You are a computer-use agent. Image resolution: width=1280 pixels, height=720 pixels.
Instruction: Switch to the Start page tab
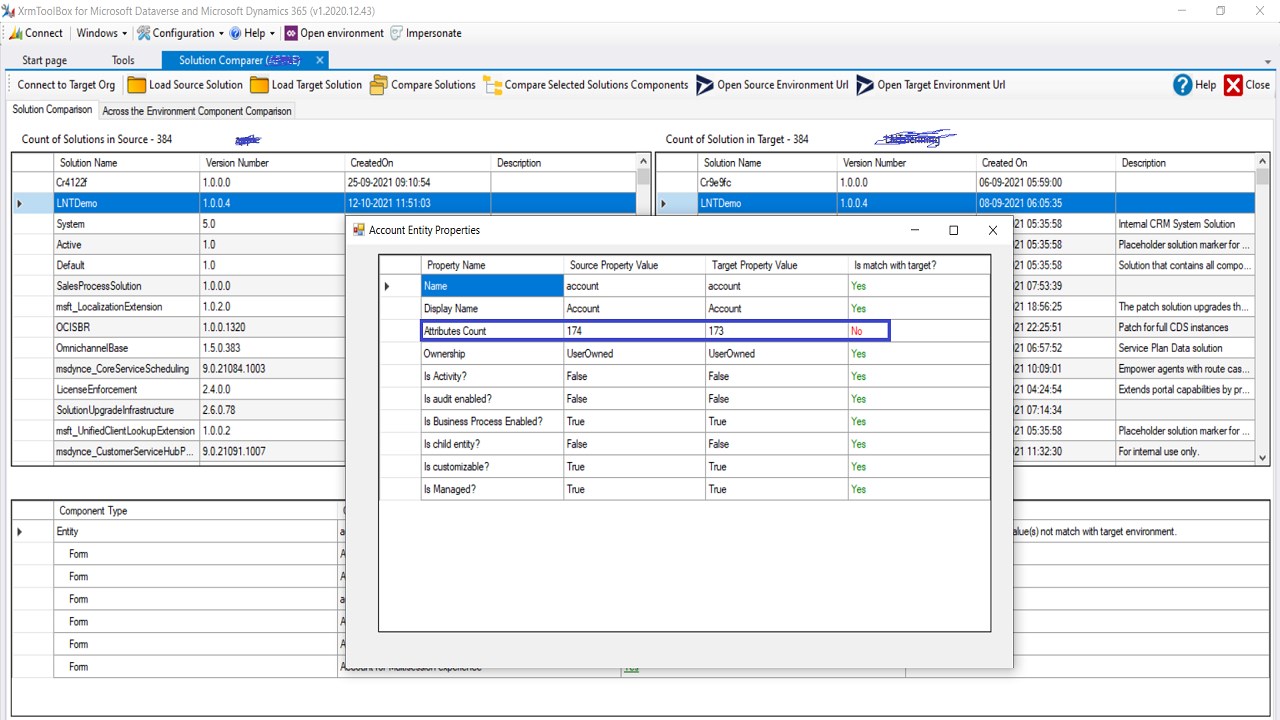[45, 61]
